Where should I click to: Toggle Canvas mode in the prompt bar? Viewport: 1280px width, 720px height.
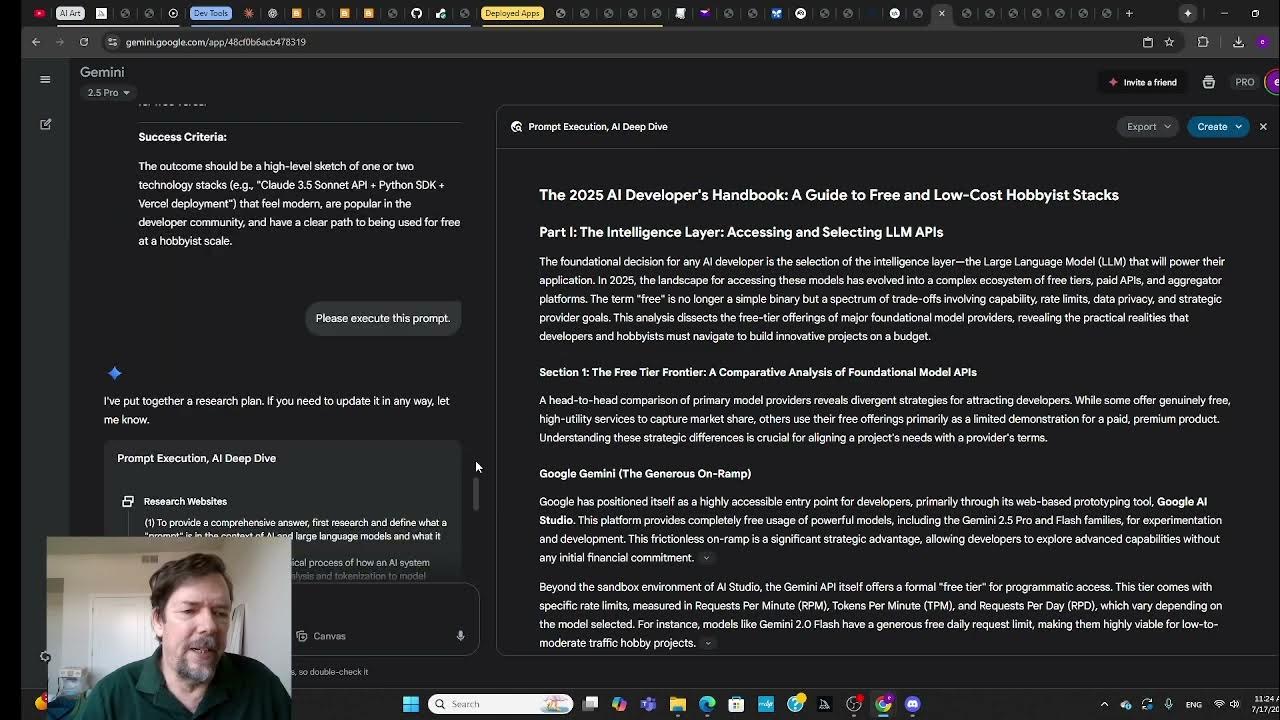tap(320, 636)
